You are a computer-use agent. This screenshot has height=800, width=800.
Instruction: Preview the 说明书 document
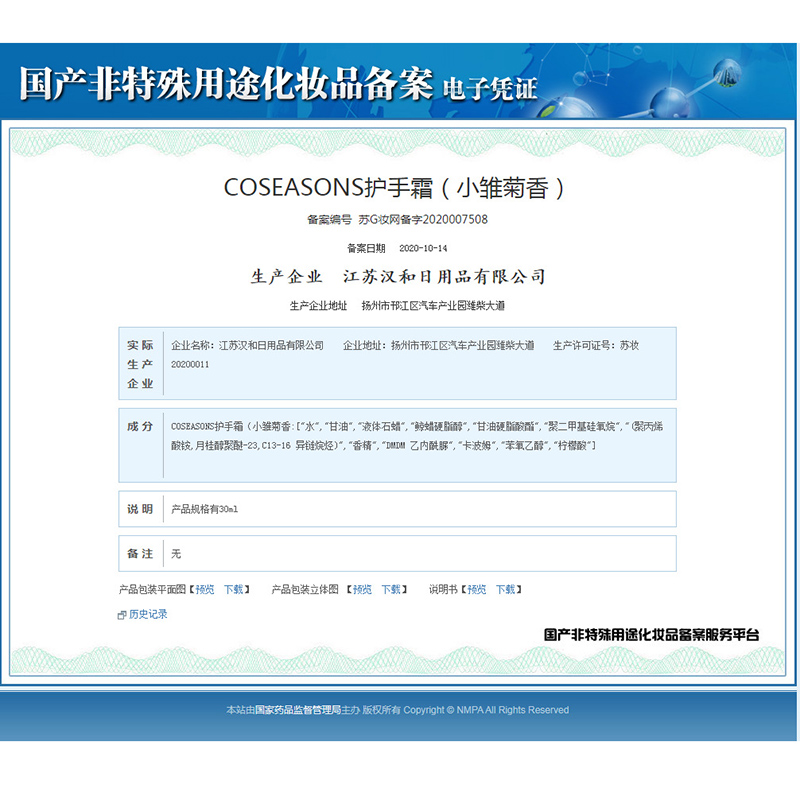point(477,590)
